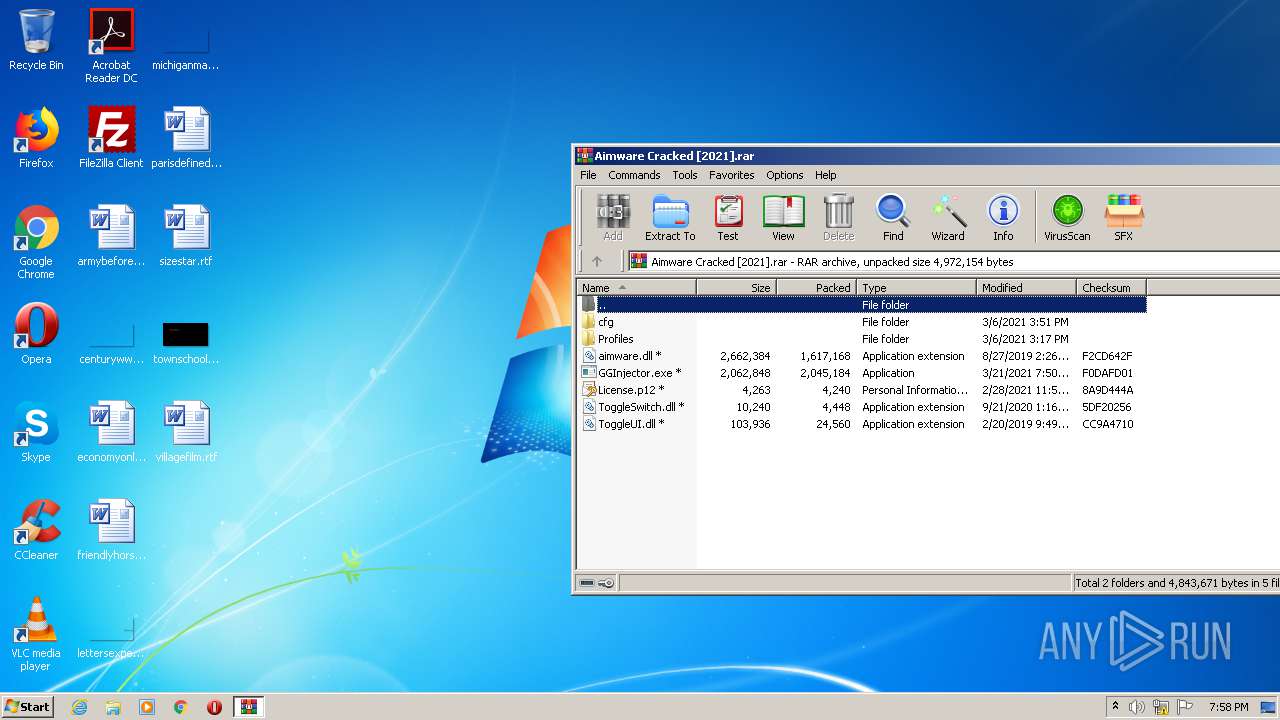The image size is (1280, 720).
Task: Run VirusScan from the toolbar
Action: pyautogui.click(x=1067, y=218)
